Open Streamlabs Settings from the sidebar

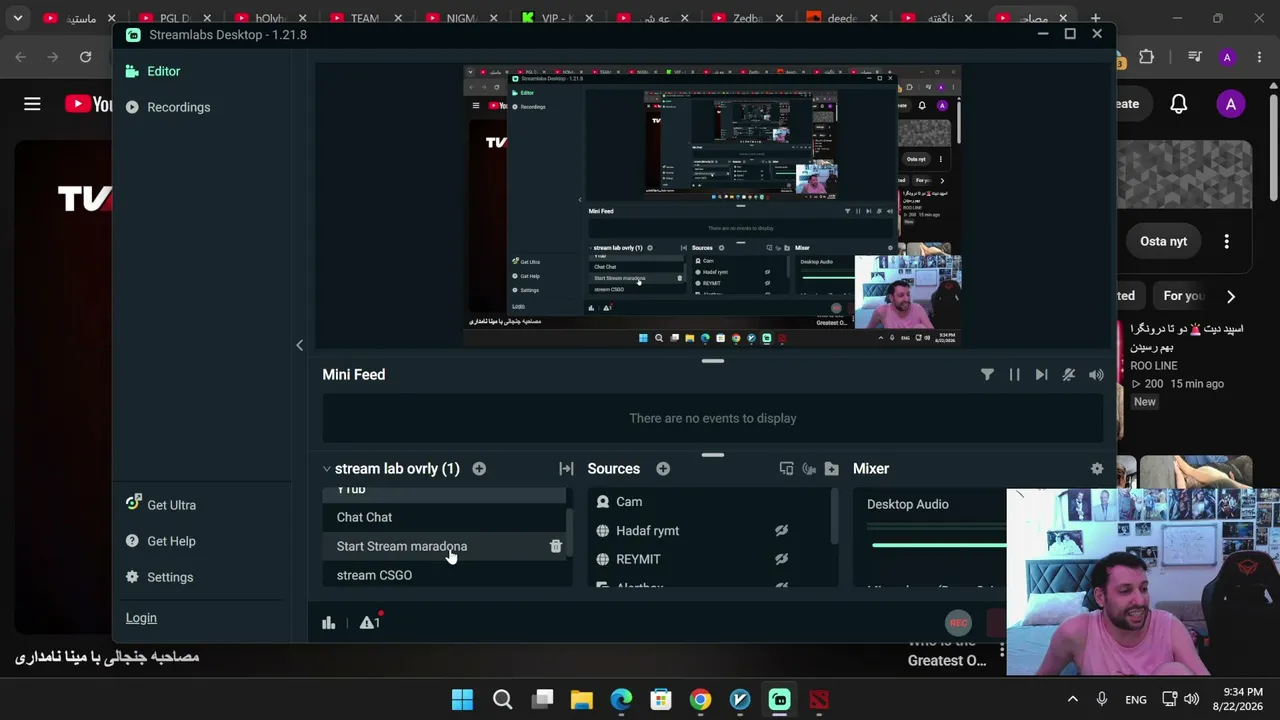click(159, 577)
